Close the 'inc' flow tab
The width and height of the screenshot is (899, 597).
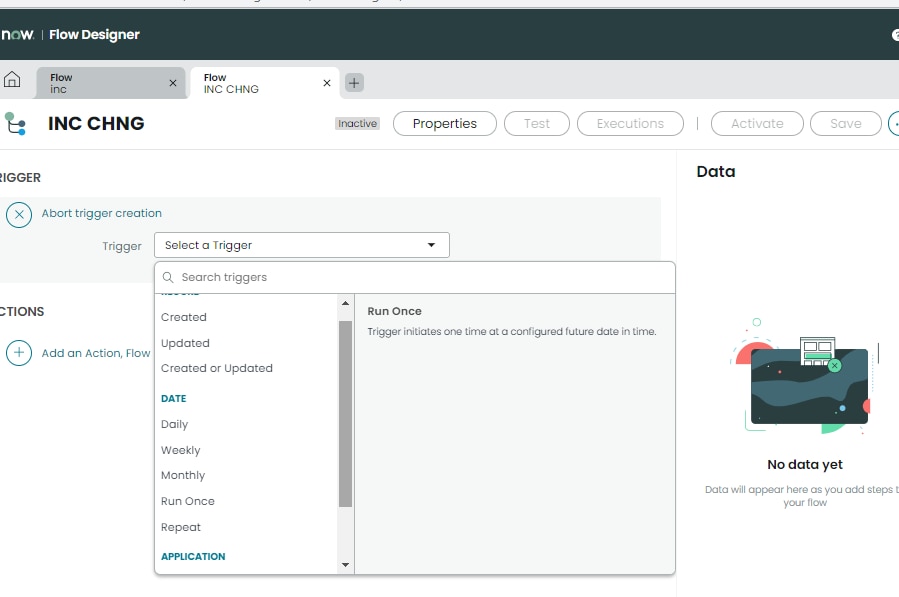tap(173, 83)
